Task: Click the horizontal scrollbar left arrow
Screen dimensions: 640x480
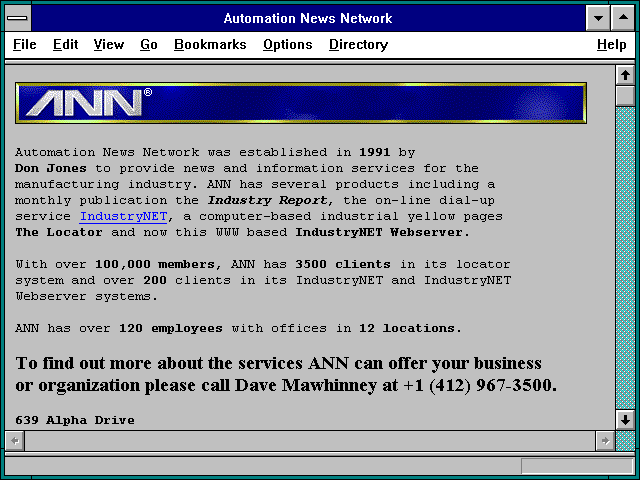Action: (15, 441)
